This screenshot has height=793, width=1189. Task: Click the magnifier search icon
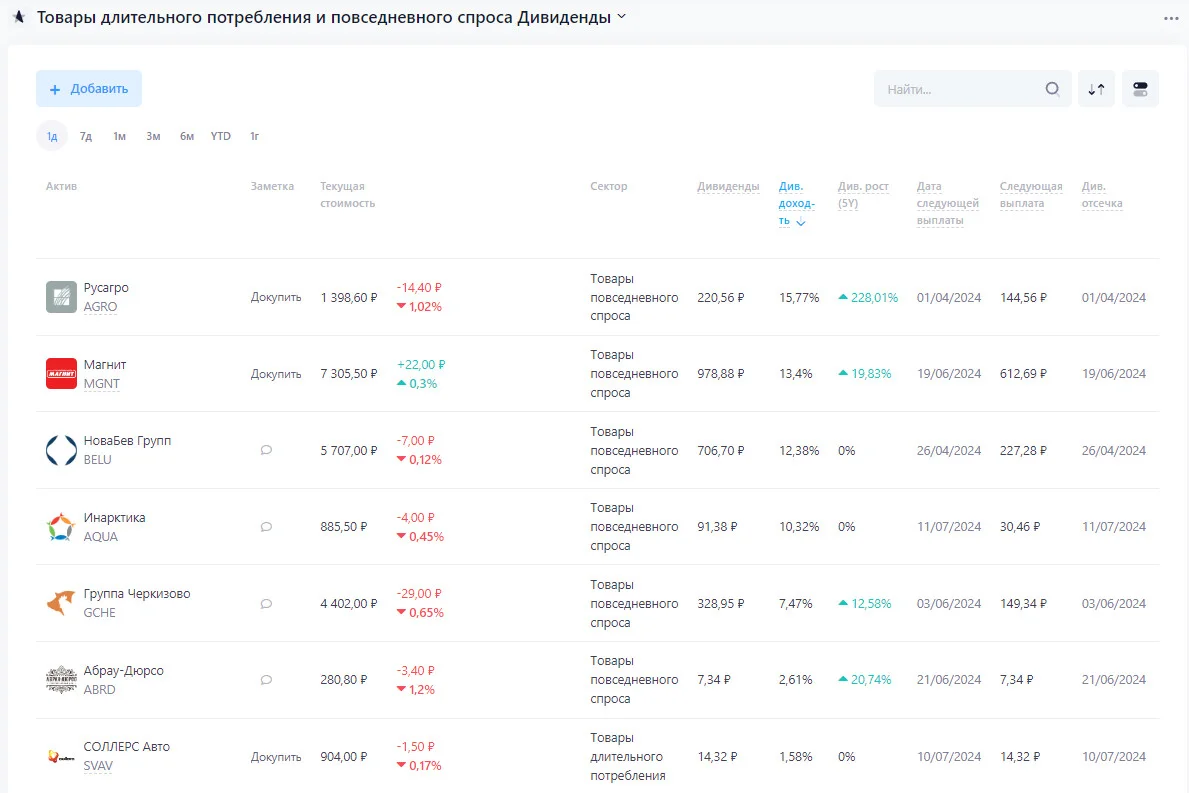1053,89
